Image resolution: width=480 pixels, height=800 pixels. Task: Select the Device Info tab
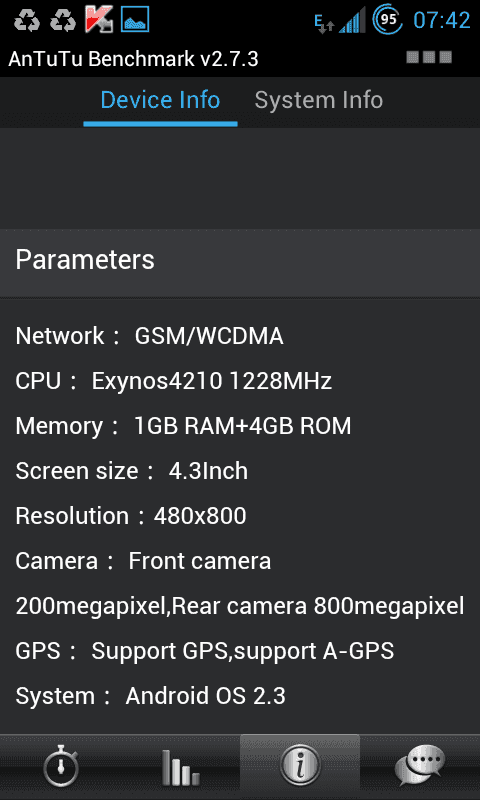coord(160,101)
